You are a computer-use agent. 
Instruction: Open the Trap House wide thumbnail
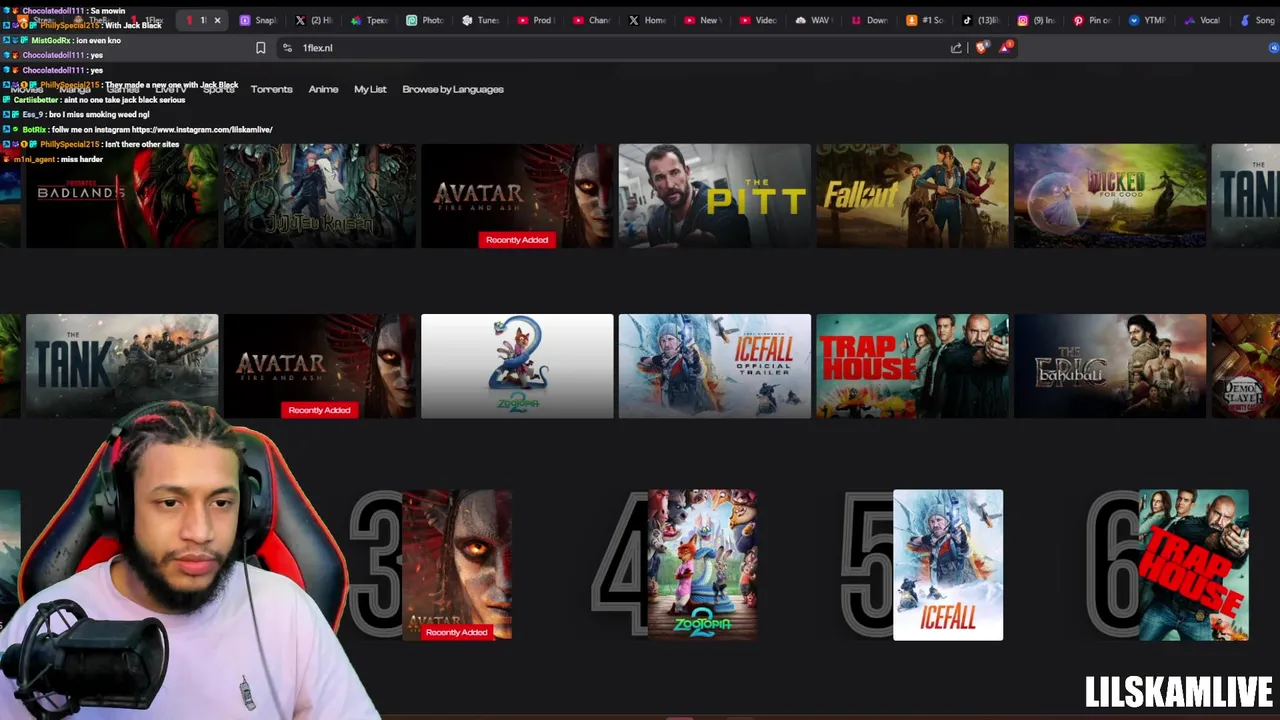912,366
